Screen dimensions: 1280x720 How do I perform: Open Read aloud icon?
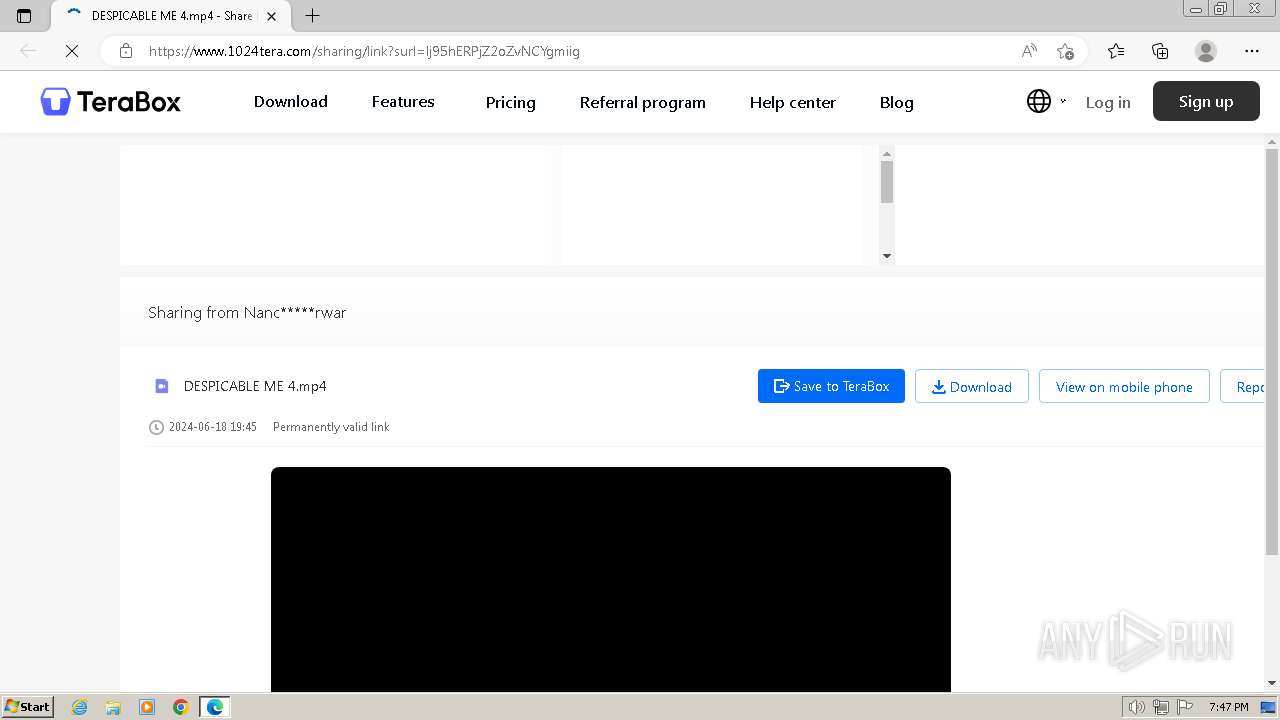click(1029, 51)
